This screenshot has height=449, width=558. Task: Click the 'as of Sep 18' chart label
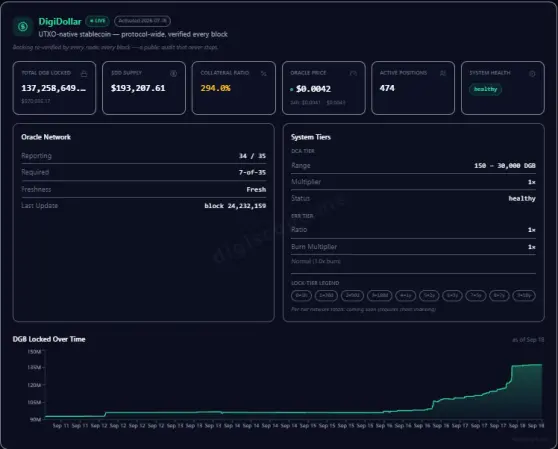coord(528,340)
